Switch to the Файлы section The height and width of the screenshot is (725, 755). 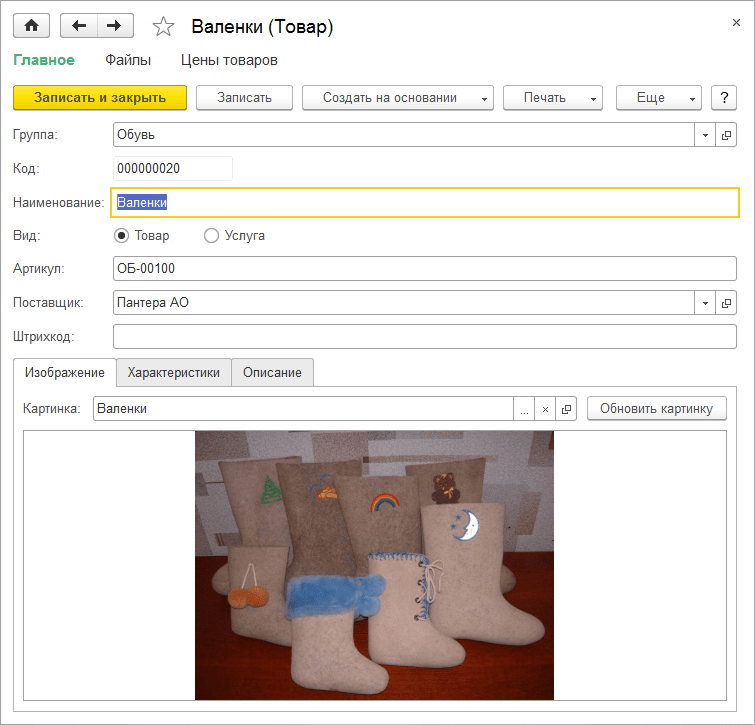point(128,60)
